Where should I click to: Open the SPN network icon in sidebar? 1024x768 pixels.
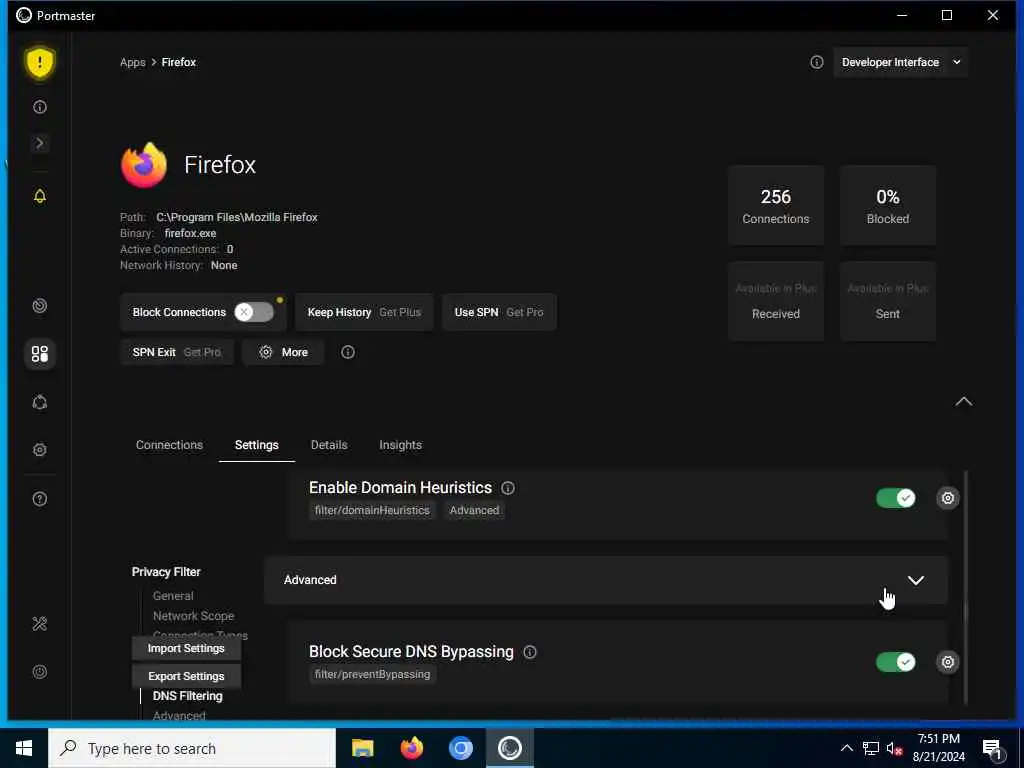point(40,402)
